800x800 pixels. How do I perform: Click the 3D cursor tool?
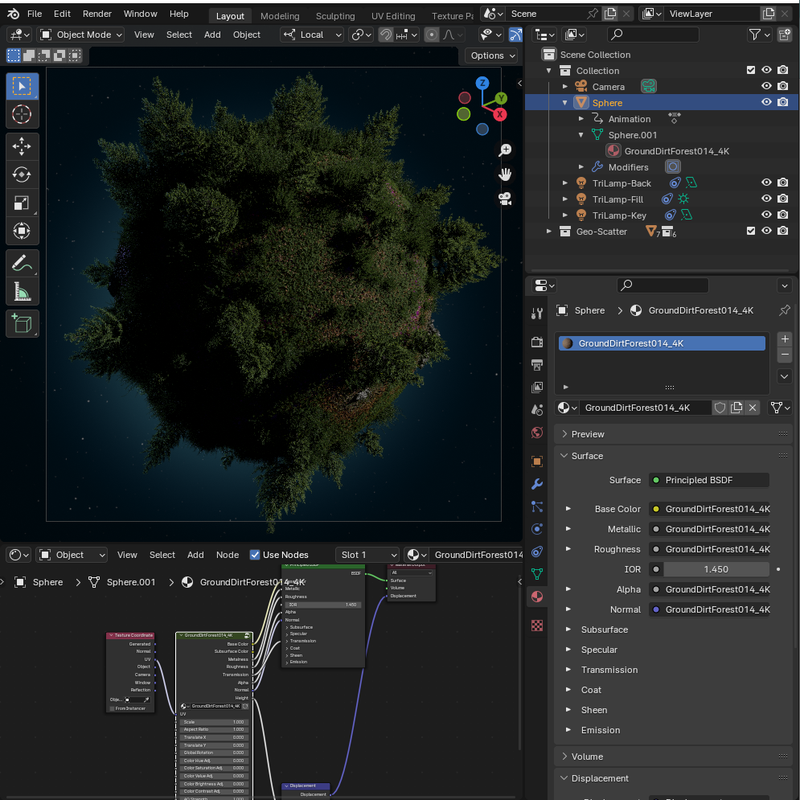tap(22, 115)
